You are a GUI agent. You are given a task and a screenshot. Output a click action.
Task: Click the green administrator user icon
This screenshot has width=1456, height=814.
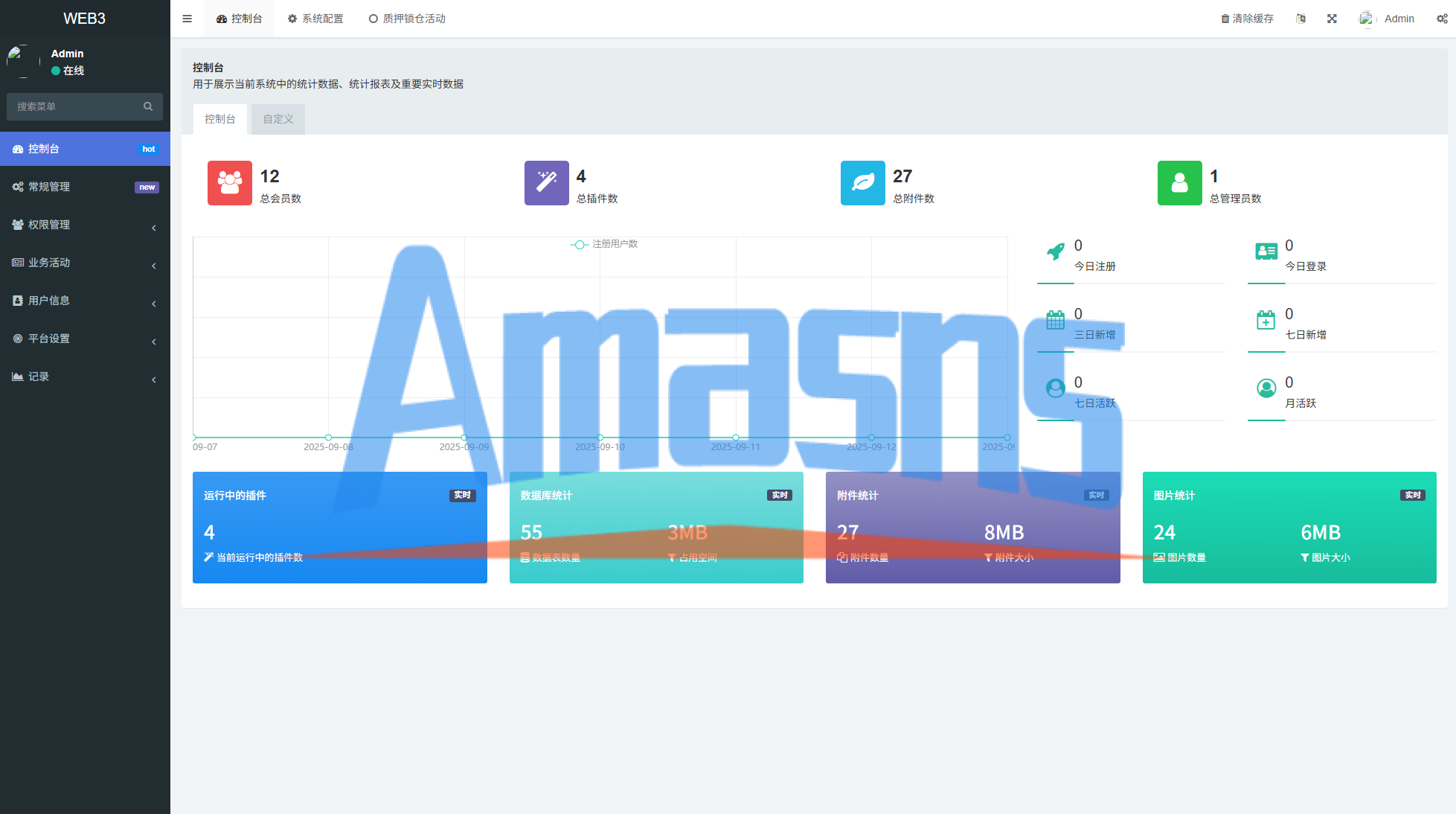point(1179,183)
